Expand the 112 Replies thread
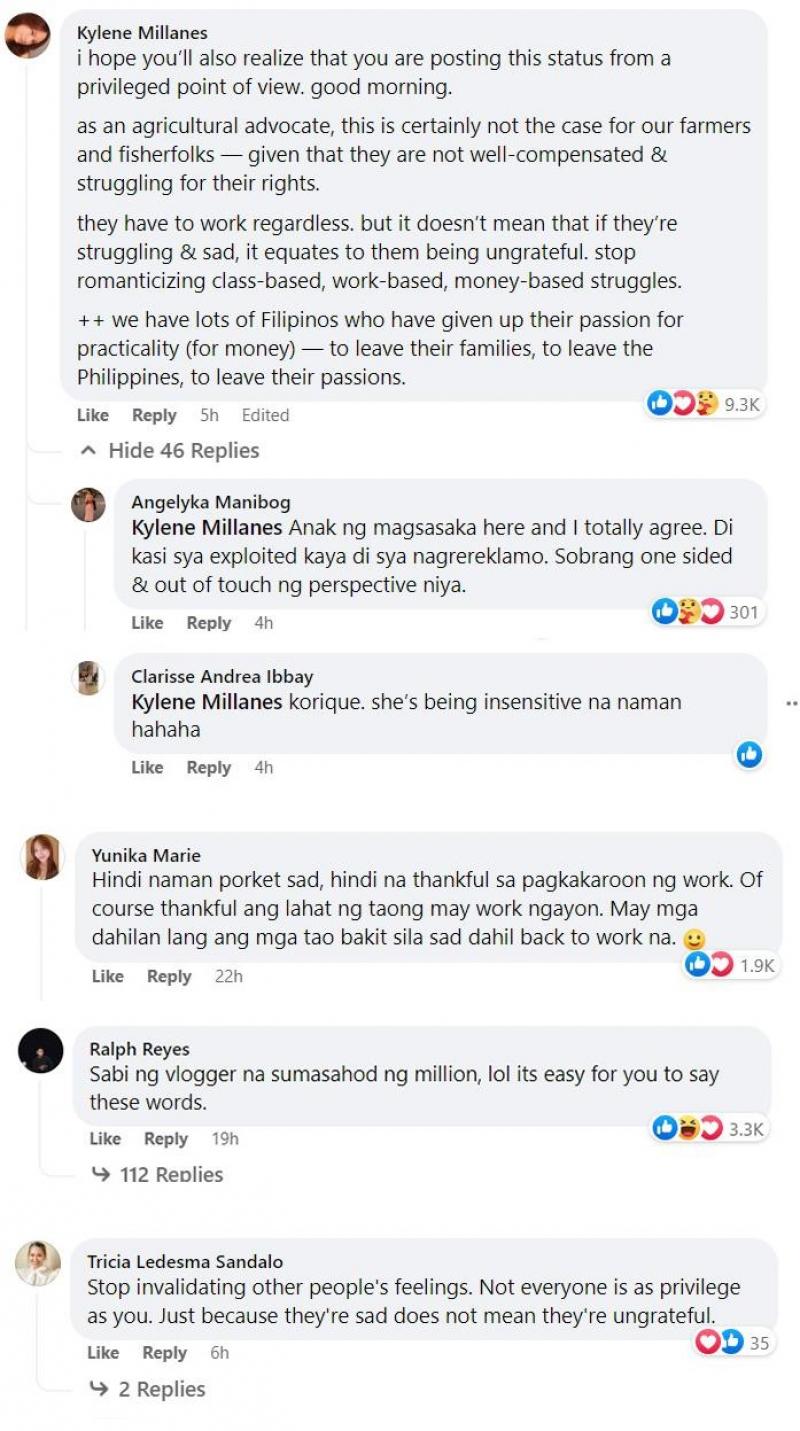800x1431 pixels. 158,1174
